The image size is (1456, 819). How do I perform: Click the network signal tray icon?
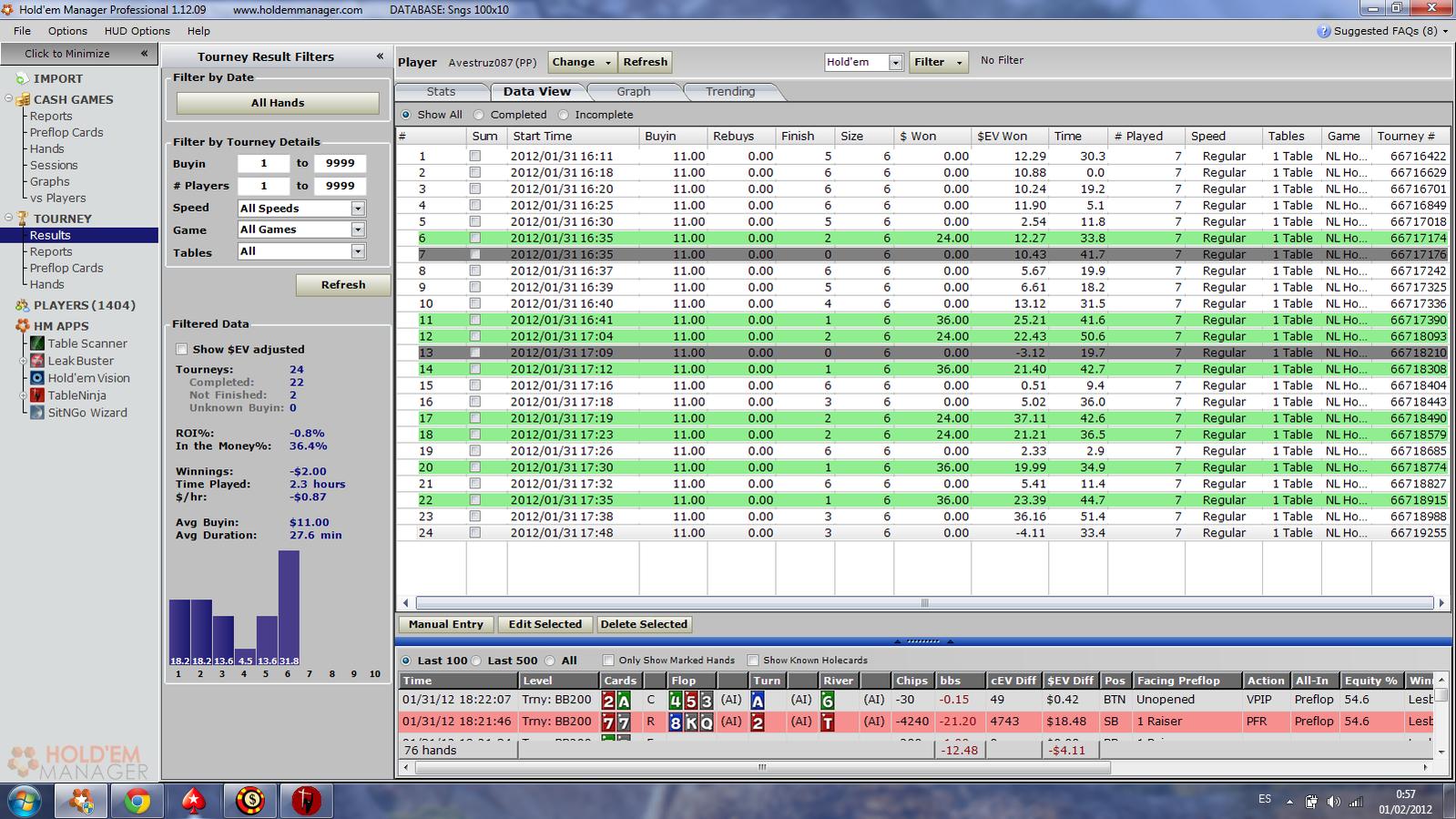[x=1357, y=802]
